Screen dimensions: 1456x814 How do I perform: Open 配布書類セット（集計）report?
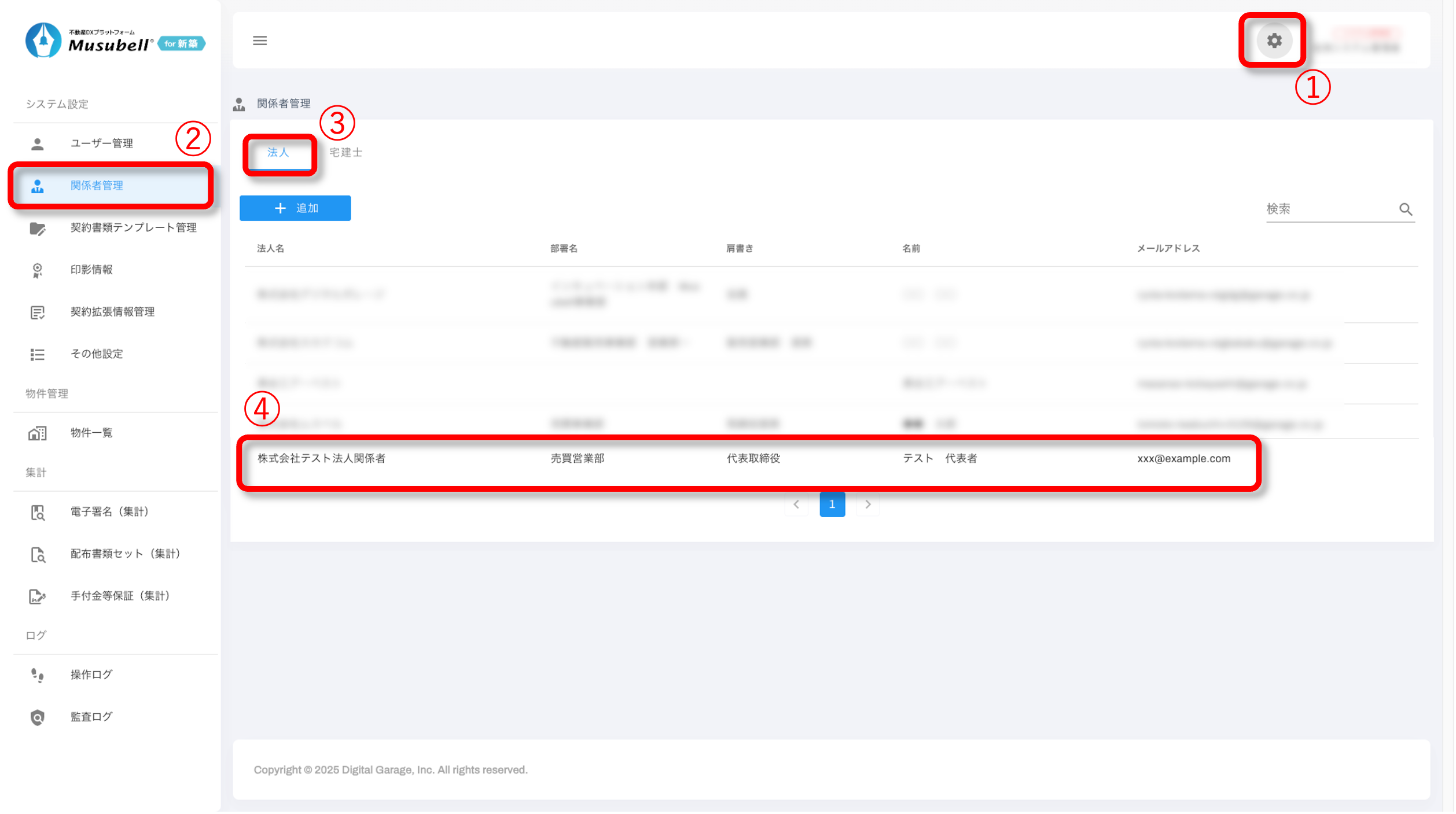coord(126,554)
